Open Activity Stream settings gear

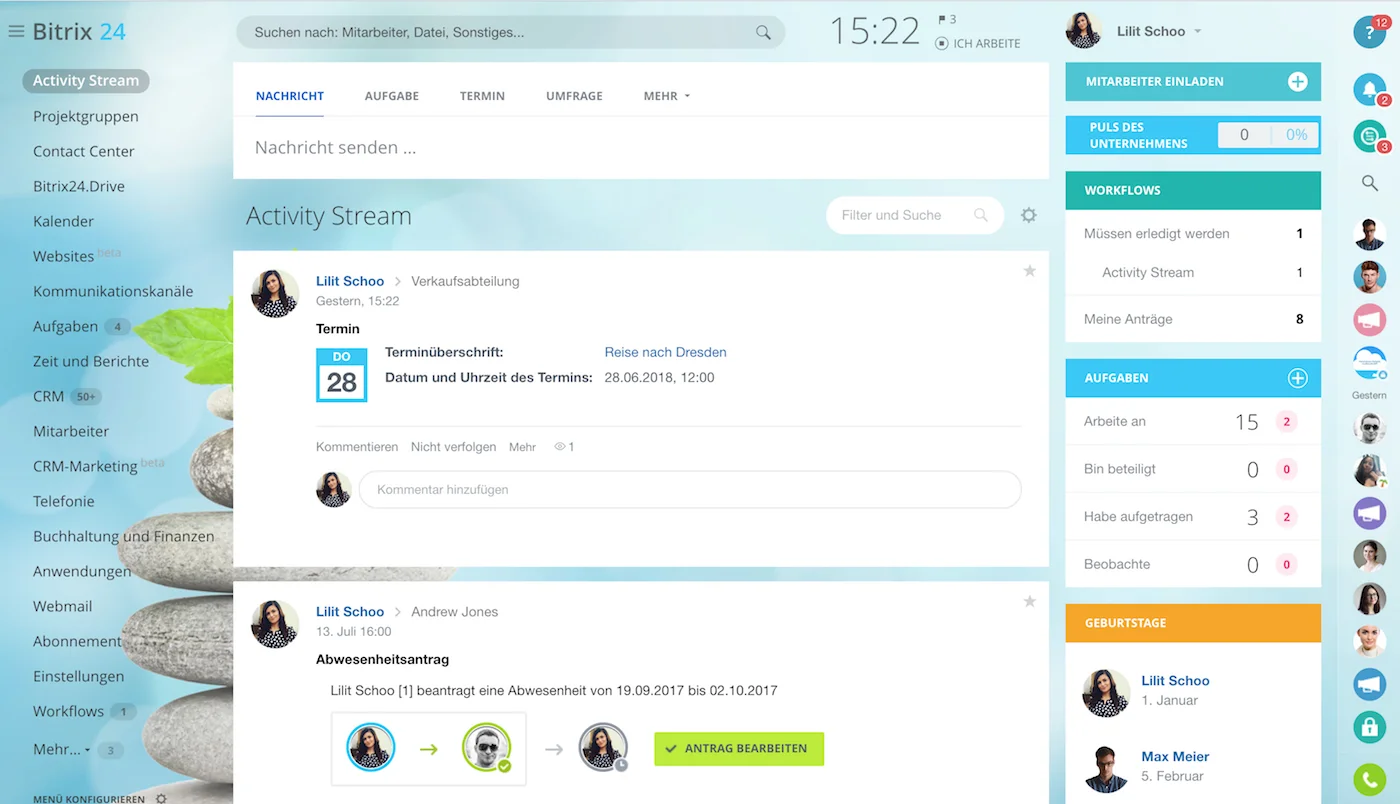click(1028, 215)
